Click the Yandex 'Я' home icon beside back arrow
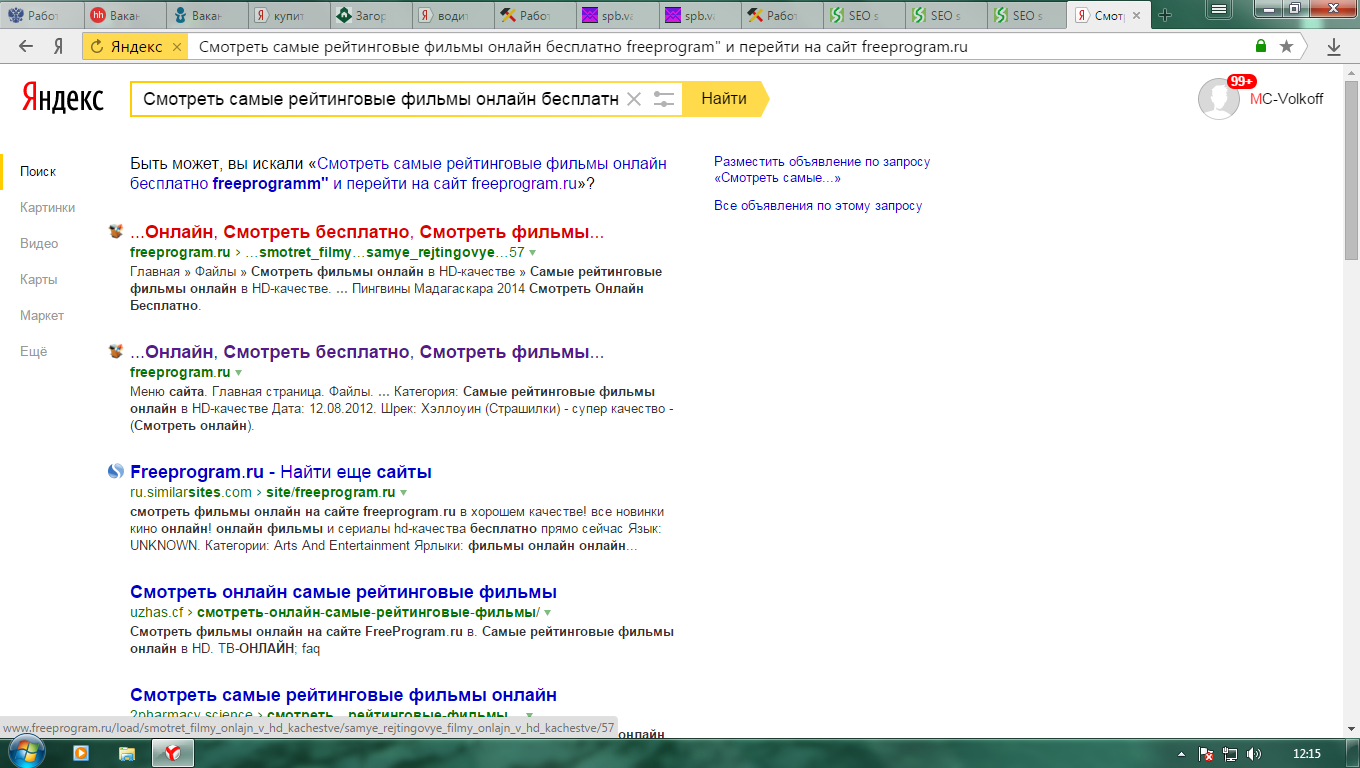The height and width of the screenshot is (768, 1360). click(59, 47)
